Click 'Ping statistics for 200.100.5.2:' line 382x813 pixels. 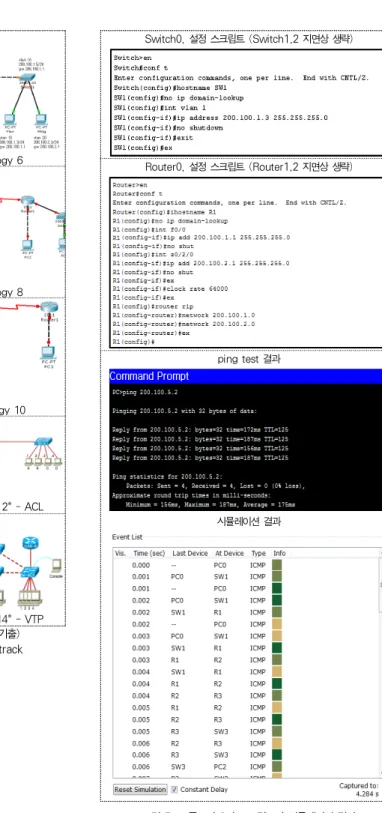point(167,476)
